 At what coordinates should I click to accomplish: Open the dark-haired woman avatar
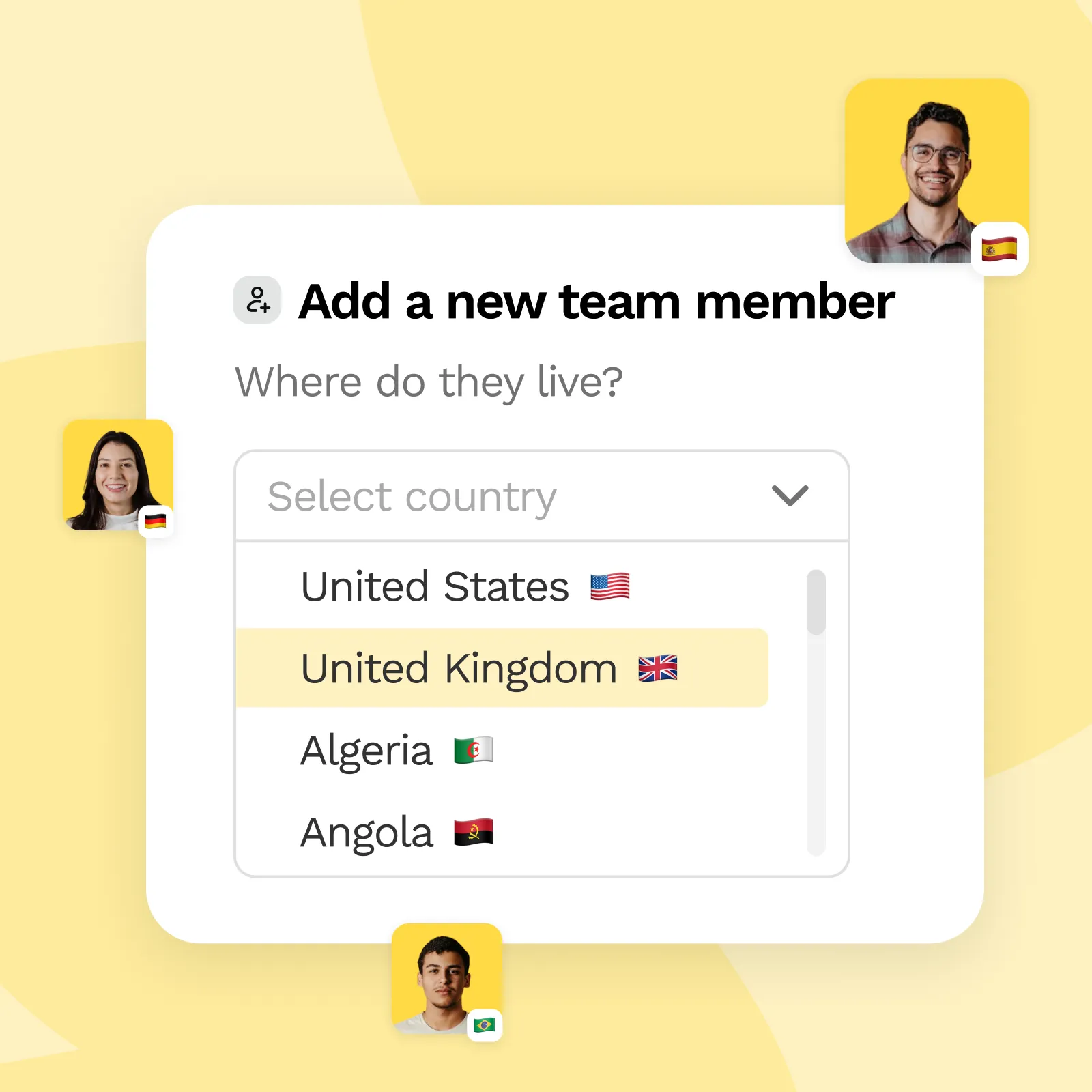click(117, 475)
